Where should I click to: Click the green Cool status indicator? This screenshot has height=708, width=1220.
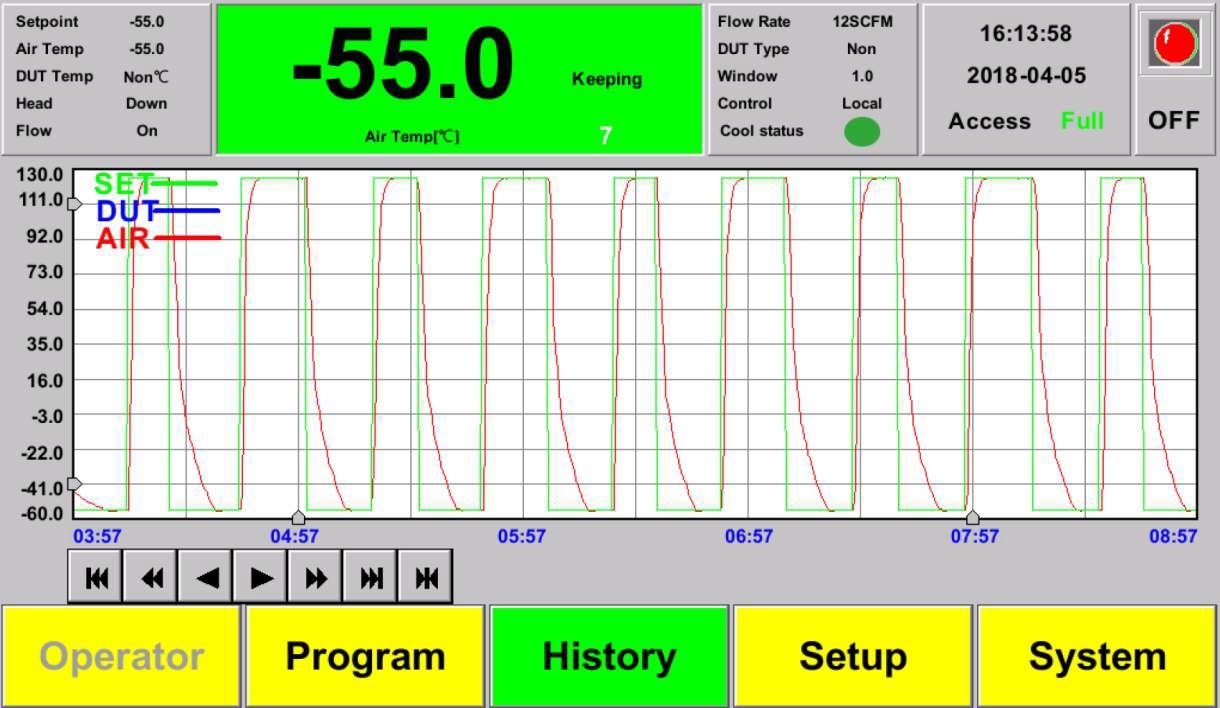pos(862,131)
